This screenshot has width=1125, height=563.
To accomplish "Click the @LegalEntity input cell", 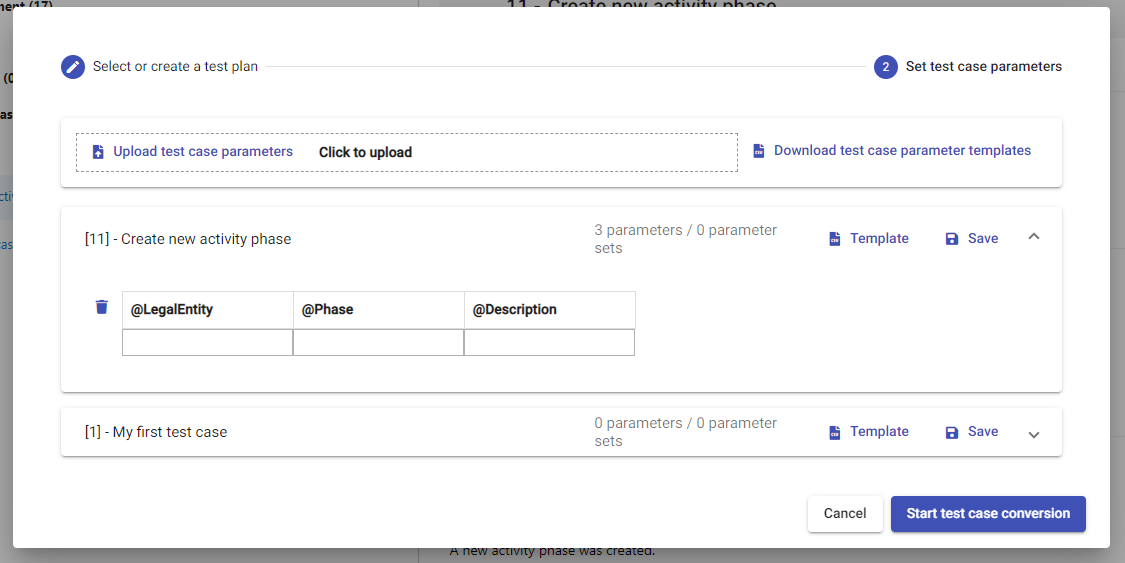I will 207,343.
